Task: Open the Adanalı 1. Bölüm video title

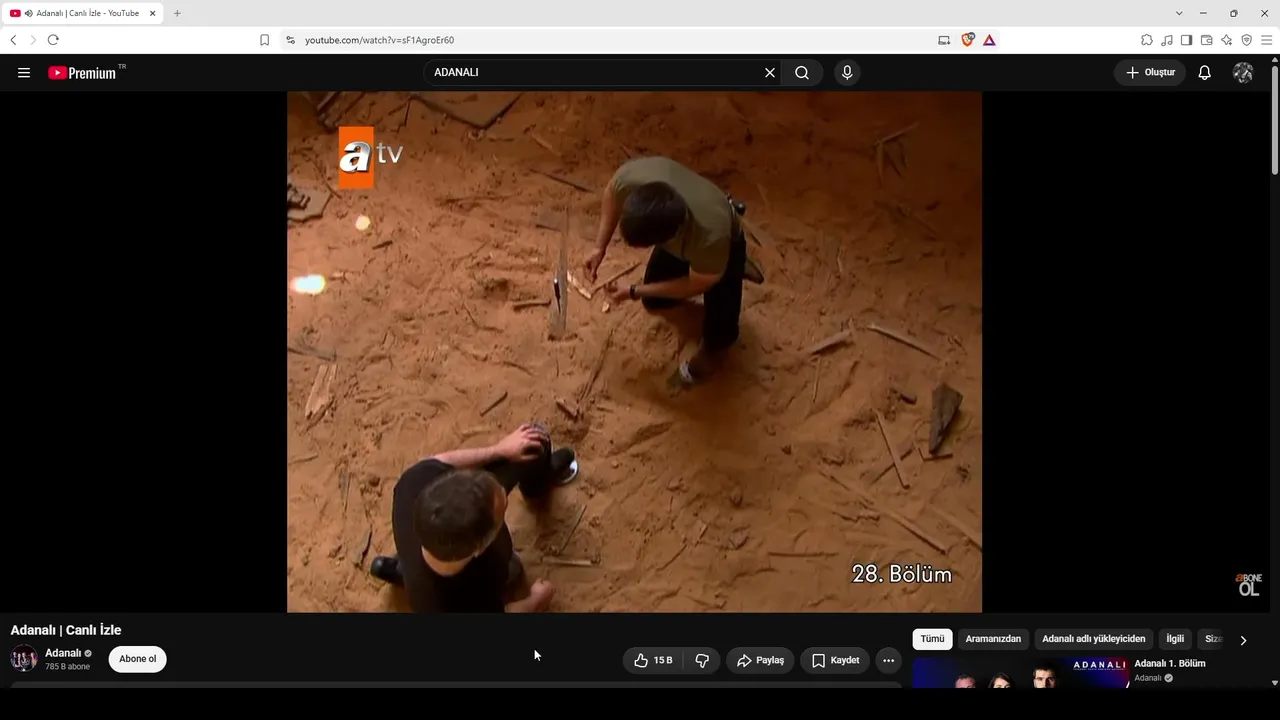Action: (x=1170, y=664)
